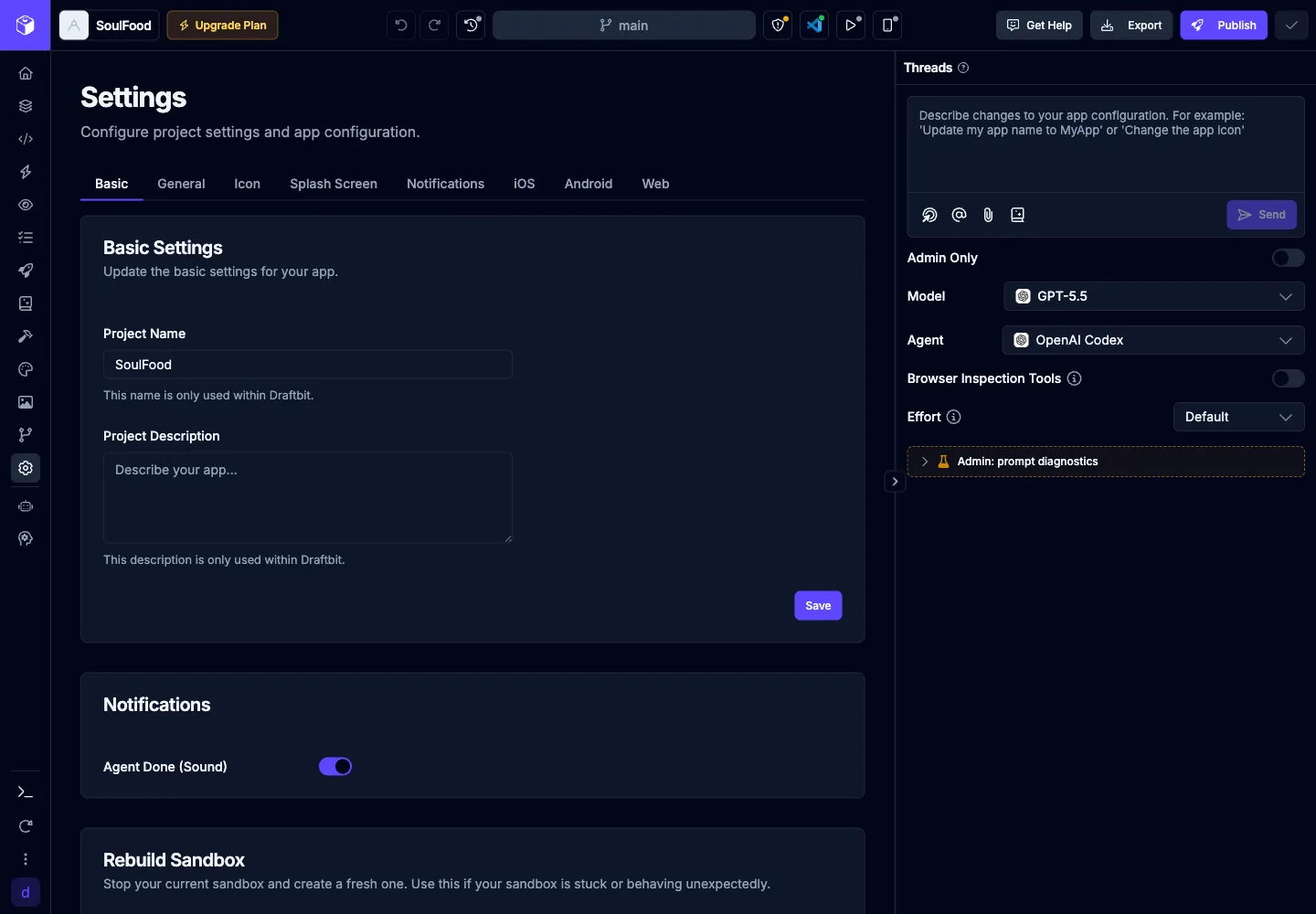Click the shield warning icon in the toolbar
The width and height of the screenshot is (1316, 914).
click(x=779, y=26)
